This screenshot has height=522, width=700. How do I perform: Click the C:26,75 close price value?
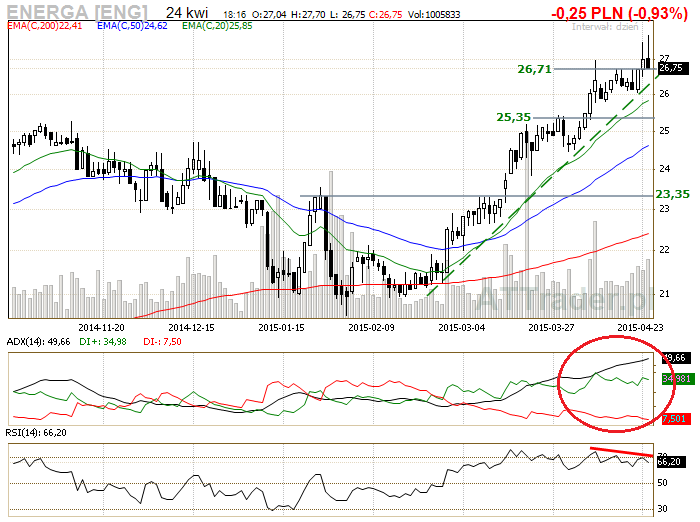click(386, 15)
